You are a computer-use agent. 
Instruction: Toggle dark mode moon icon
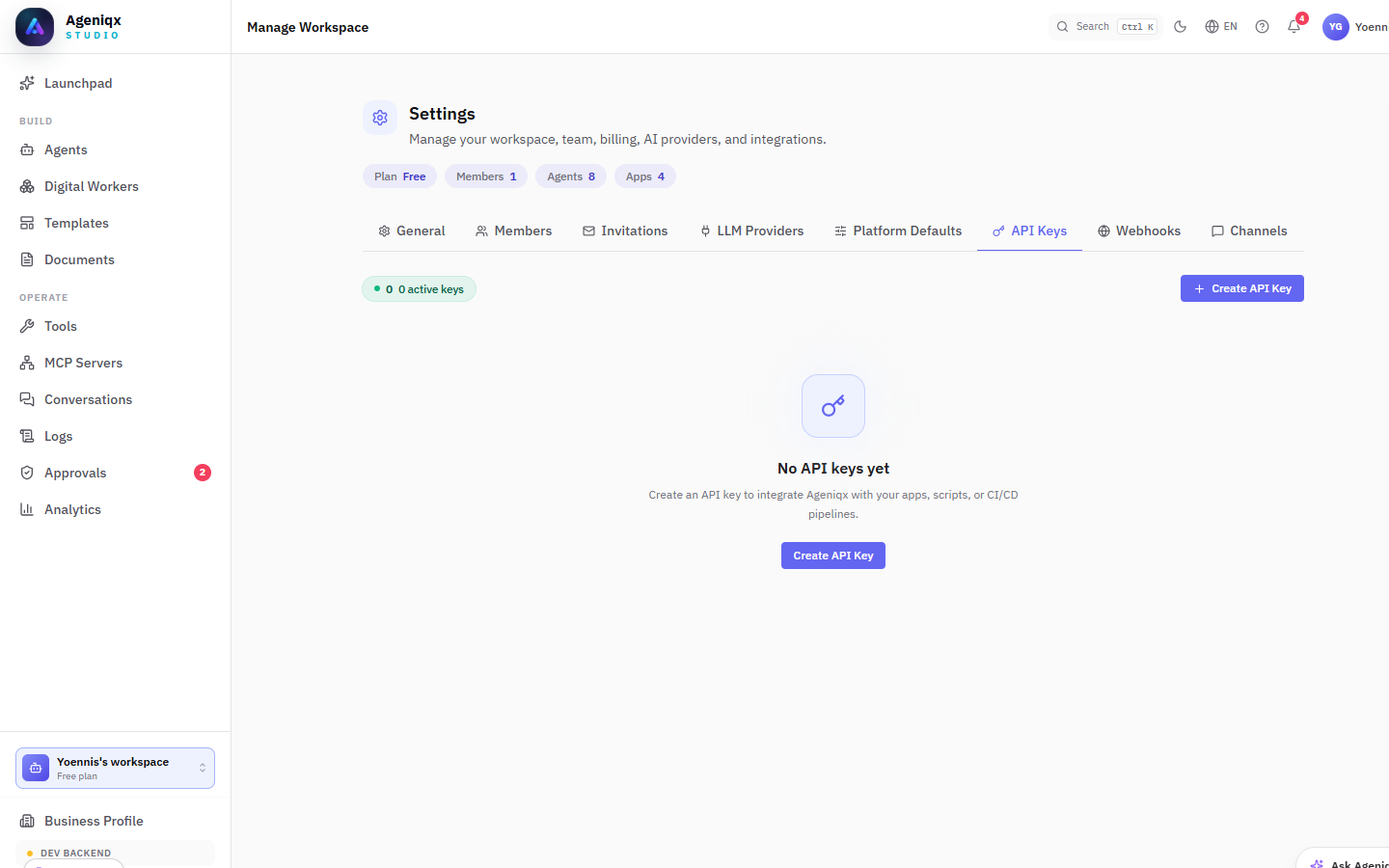(x=1180, y=27)
